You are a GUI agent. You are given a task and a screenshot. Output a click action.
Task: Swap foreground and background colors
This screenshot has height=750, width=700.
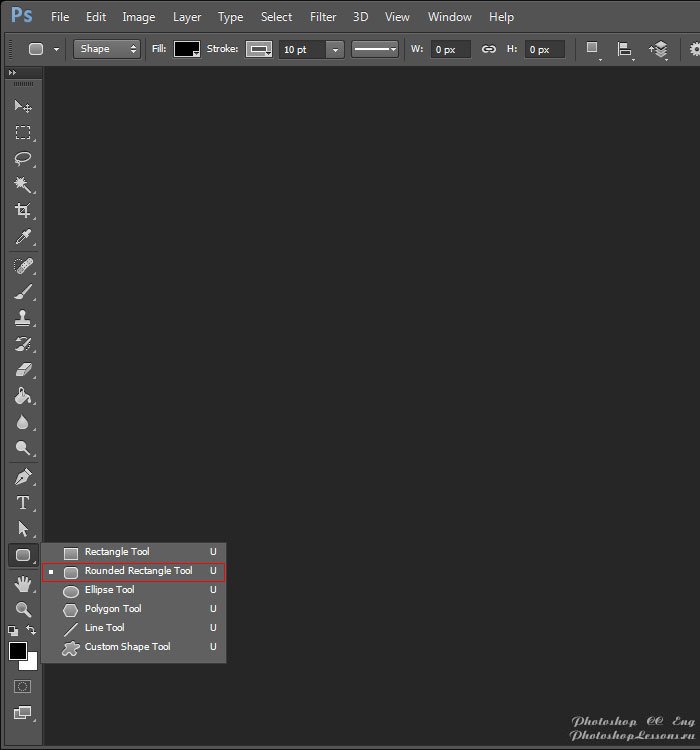click(31, 630)
